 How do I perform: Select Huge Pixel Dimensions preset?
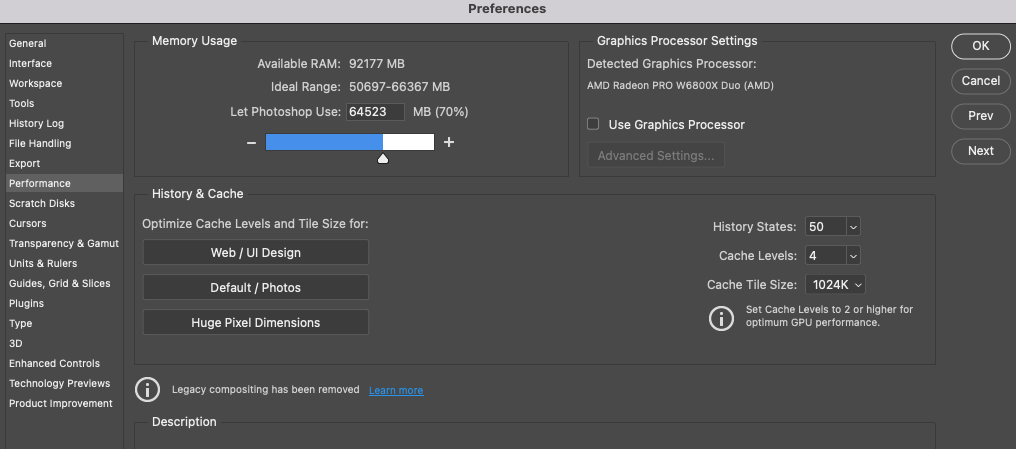tap(255, 323)
